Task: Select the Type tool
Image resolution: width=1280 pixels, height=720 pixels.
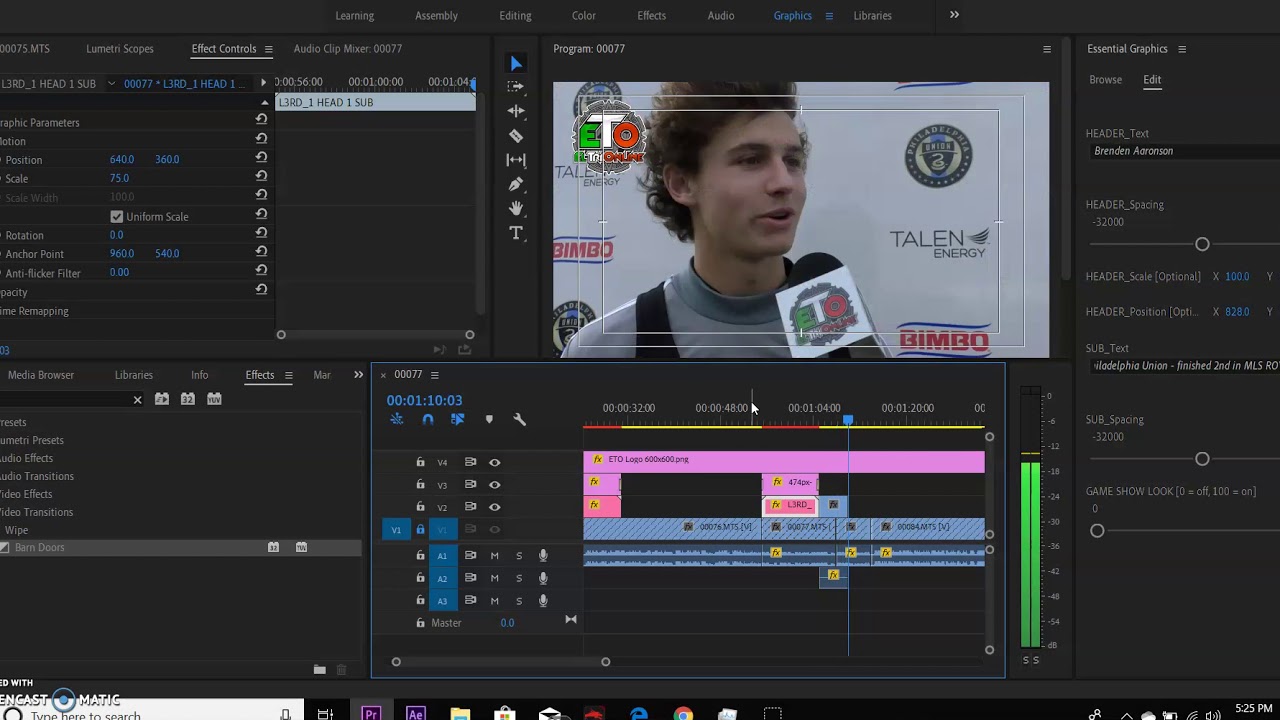Action: (x=516, y=233)
